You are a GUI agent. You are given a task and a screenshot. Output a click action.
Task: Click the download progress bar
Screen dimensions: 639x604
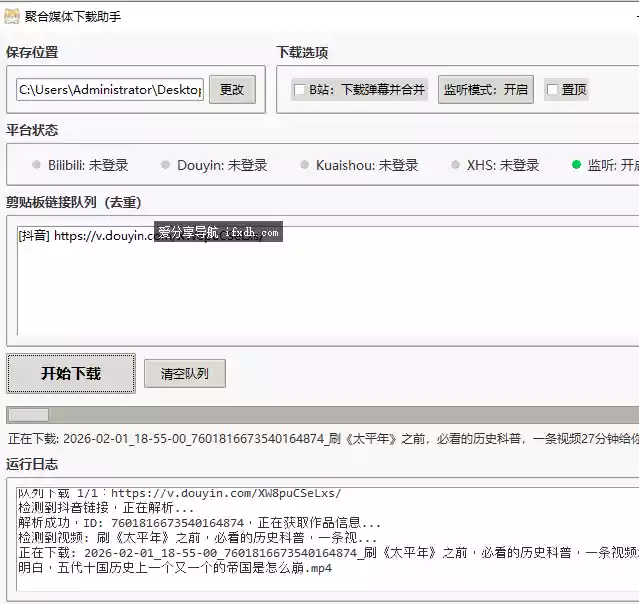tap(323, 415)
